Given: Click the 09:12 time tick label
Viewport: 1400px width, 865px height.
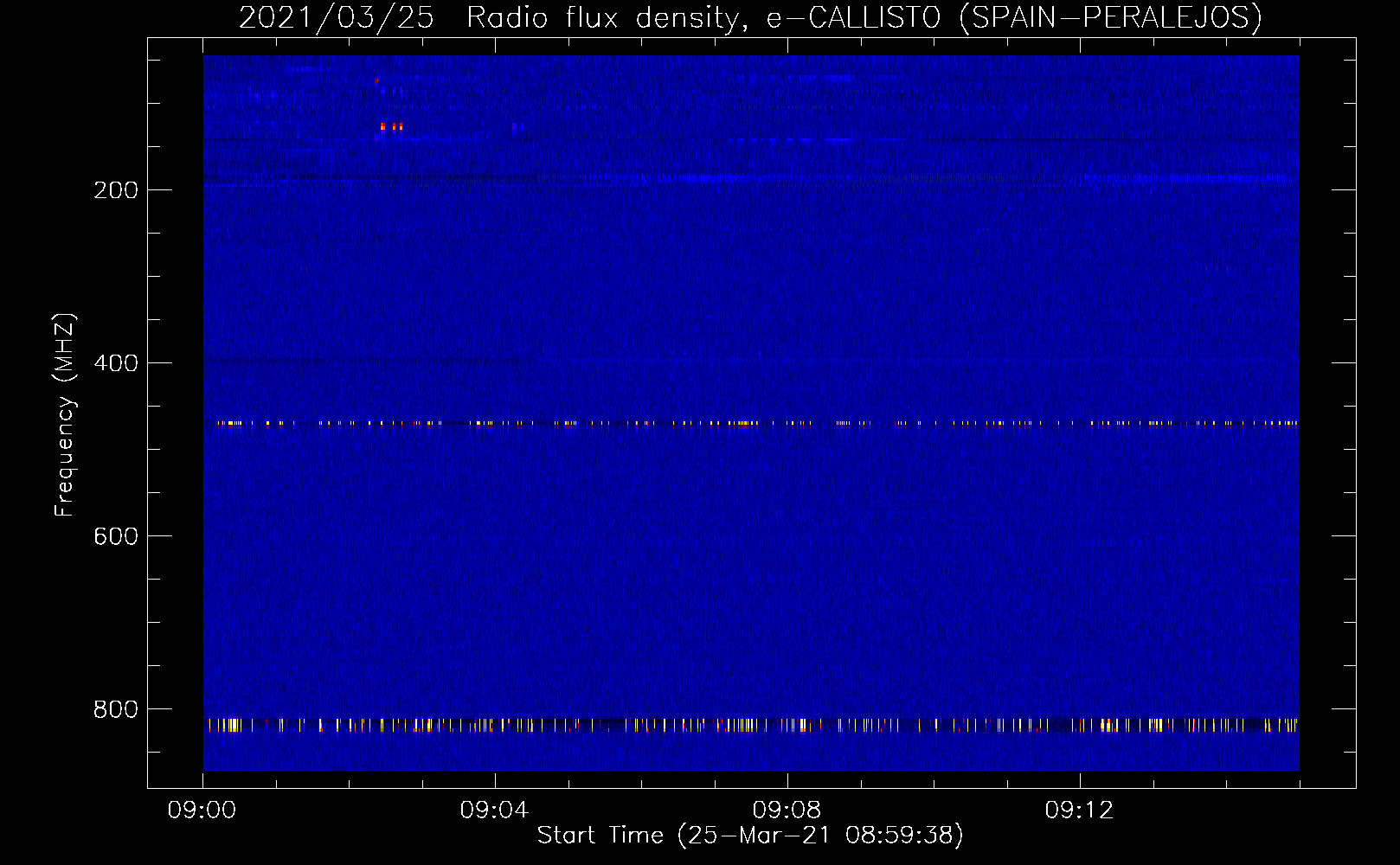Looking at the screenshot, I should click(1079, 811).
